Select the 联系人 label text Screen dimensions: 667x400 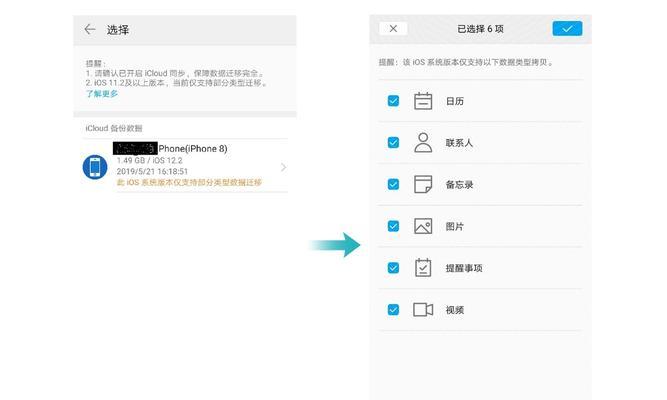pyautogui.click(x=459, y=143)
